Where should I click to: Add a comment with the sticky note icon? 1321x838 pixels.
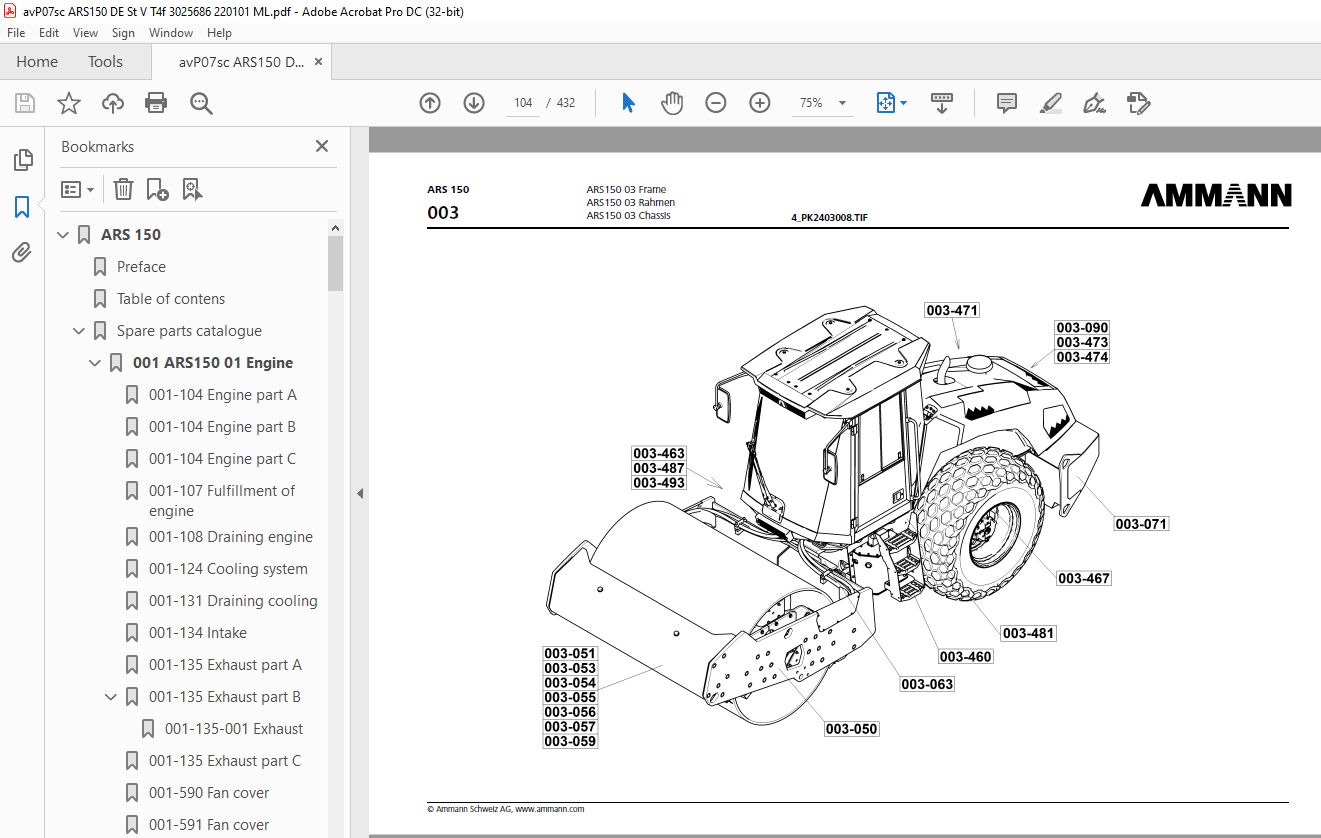pos(1007,103)
